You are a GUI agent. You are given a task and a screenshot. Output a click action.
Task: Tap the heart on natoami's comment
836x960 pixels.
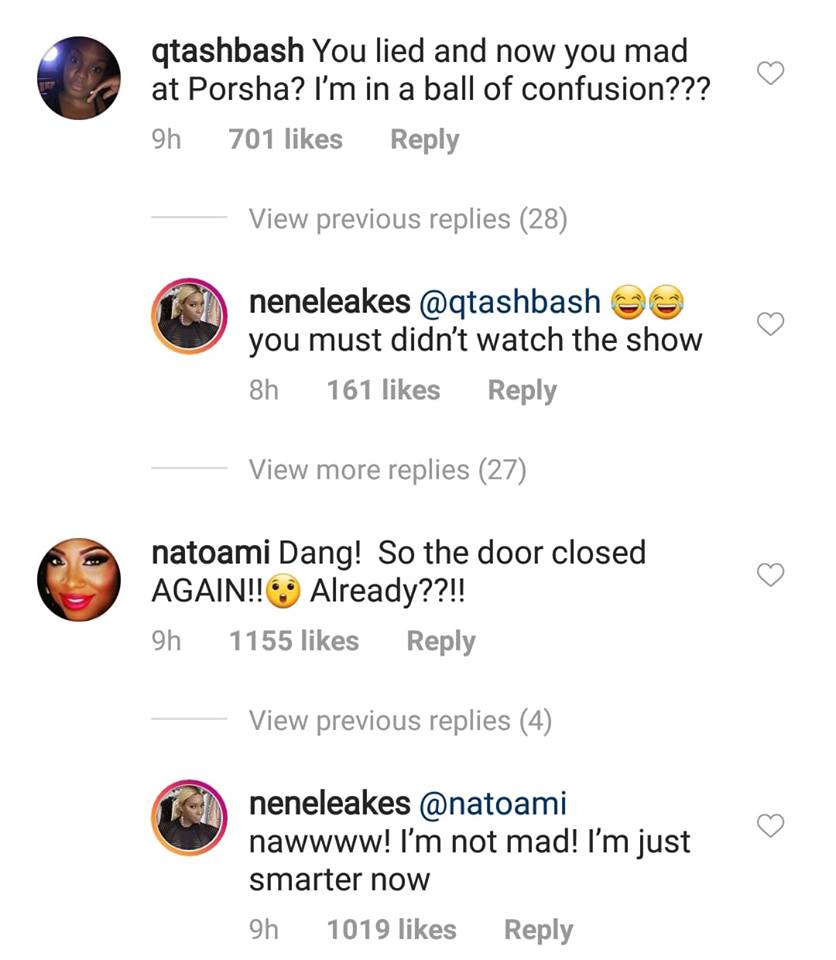[x=770, y=575]
